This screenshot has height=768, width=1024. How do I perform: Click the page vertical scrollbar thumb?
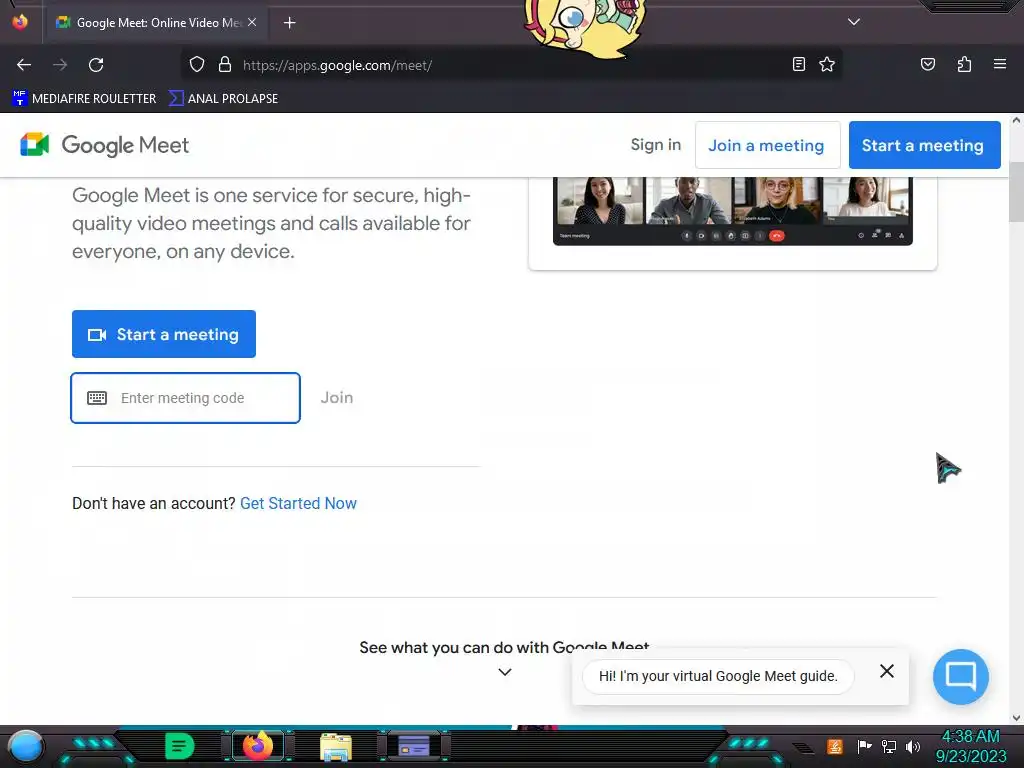(x=1016, y=192)
